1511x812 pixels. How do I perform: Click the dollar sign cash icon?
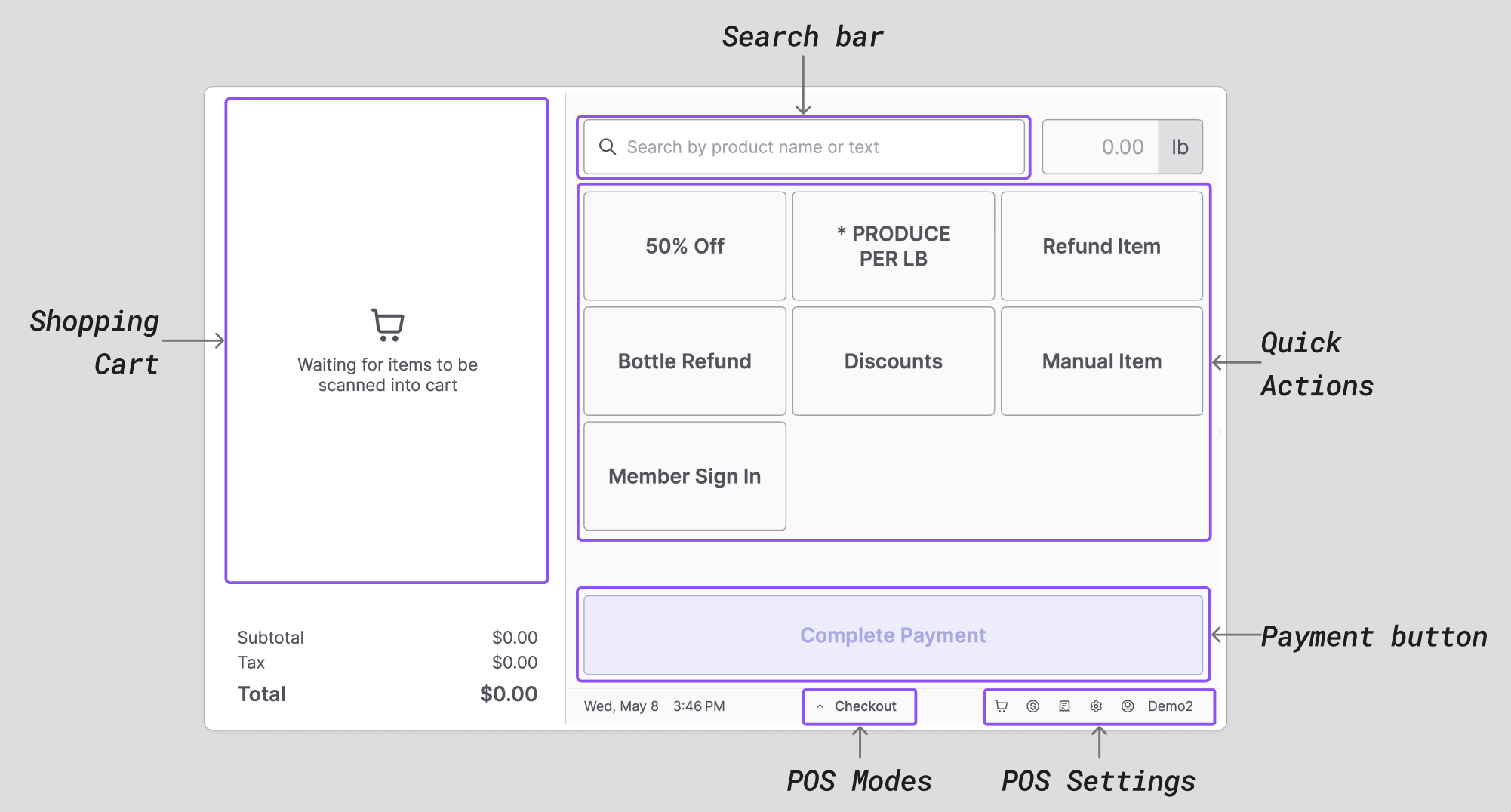click(1033, 706)
